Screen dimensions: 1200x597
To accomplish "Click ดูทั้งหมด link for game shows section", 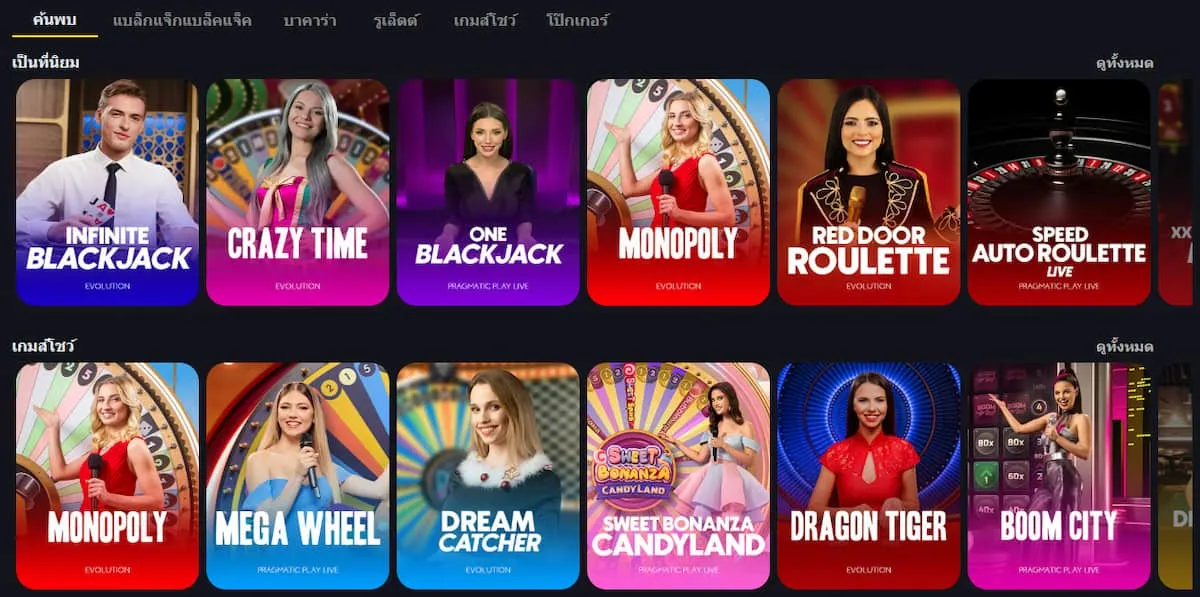I will tap(1124, 347).
